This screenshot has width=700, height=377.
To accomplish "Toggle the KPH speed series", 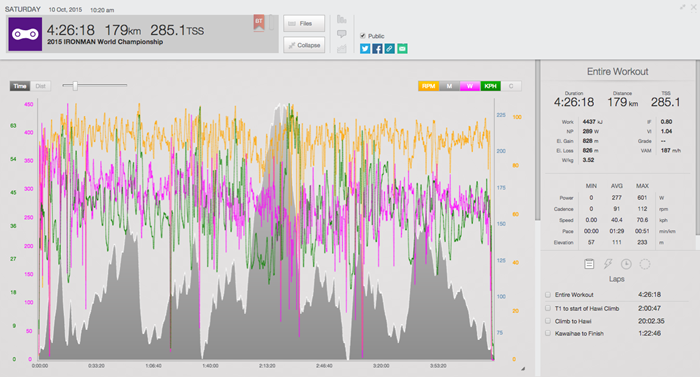I will point(490,86).
